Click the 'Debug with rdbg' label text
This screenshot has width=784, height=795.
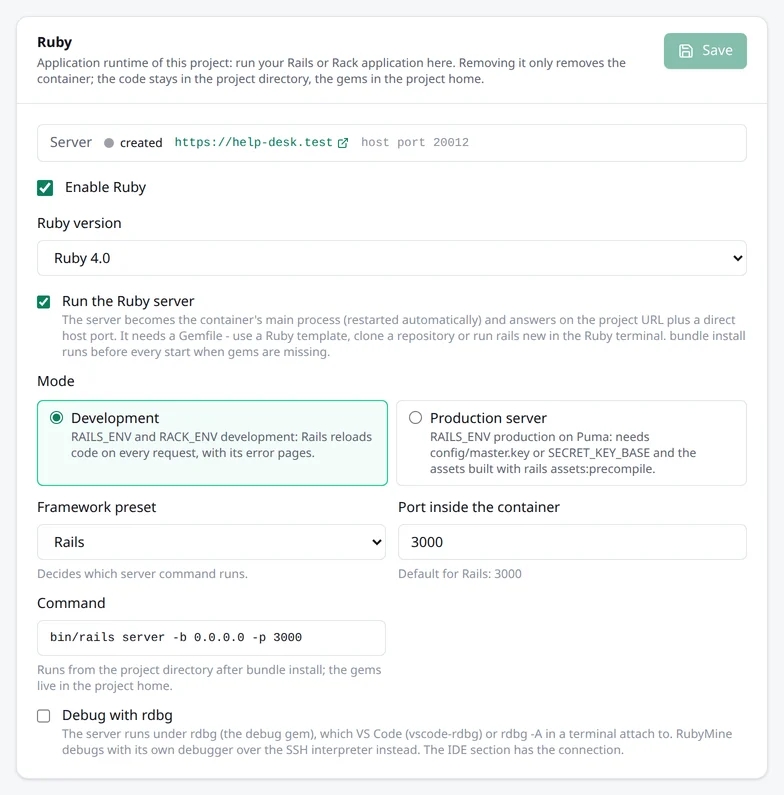coord(117,715)
